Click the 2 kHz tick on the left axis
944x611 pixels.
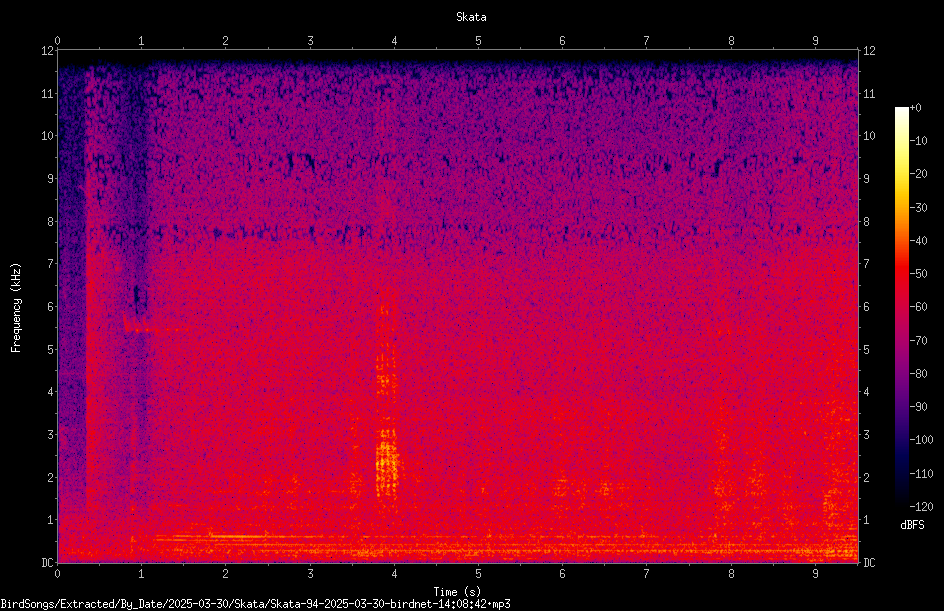(x=51, y=477)
